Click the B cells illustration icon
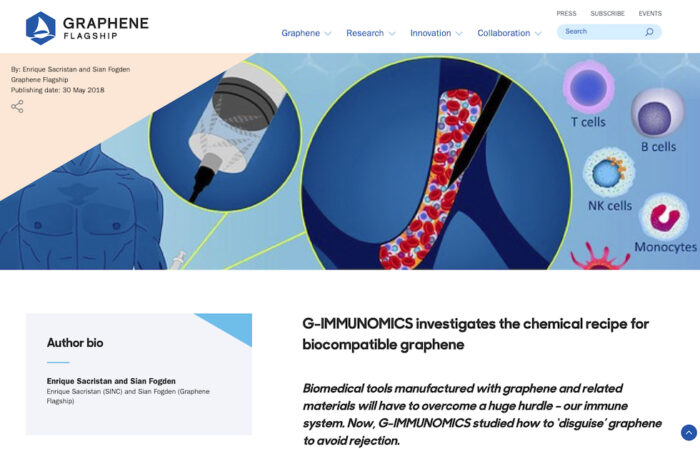700x449 pixels. [658, 113]
